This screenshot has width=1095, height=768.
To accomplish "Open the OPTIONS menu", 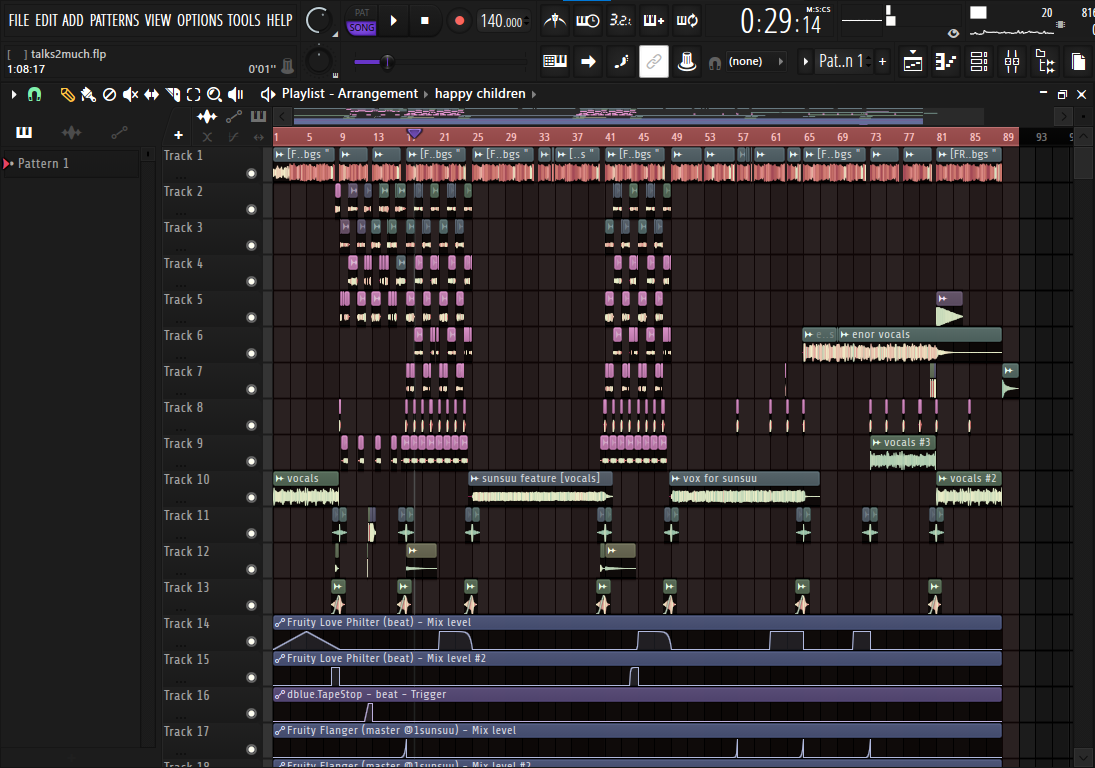I will [199, 20].
